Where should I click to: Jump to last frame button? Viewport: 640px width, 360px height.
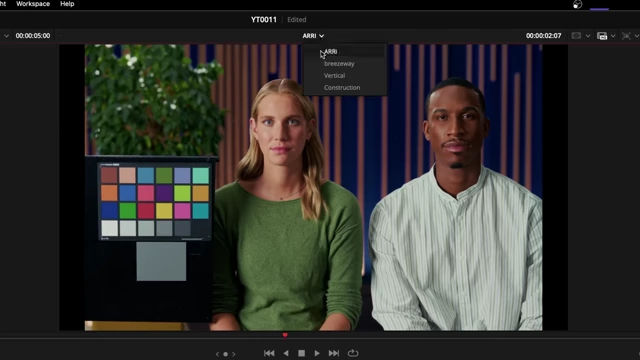333,353
